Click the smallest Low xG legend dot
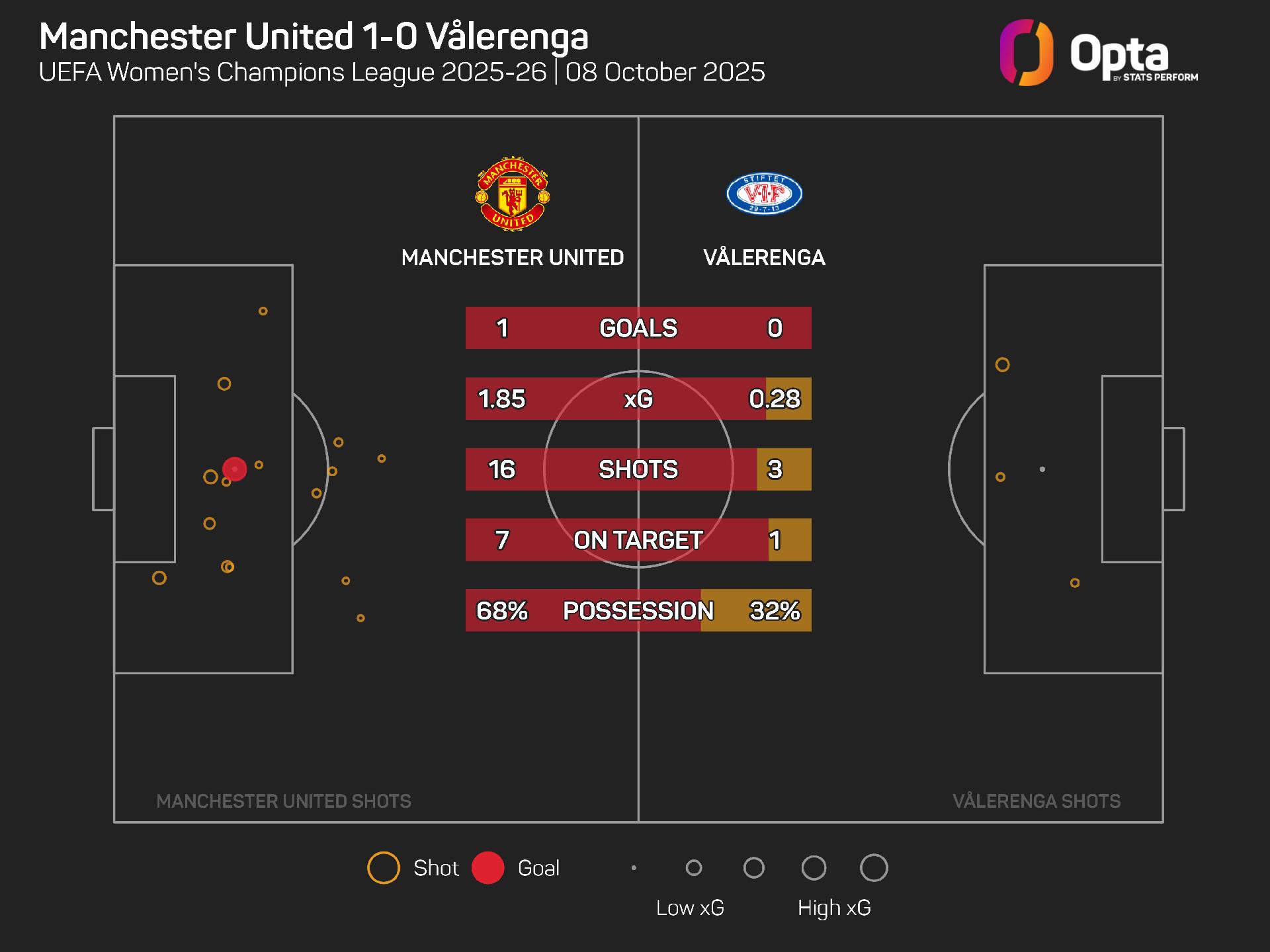Screen dimensions: 1270x952 pos(634,867)
